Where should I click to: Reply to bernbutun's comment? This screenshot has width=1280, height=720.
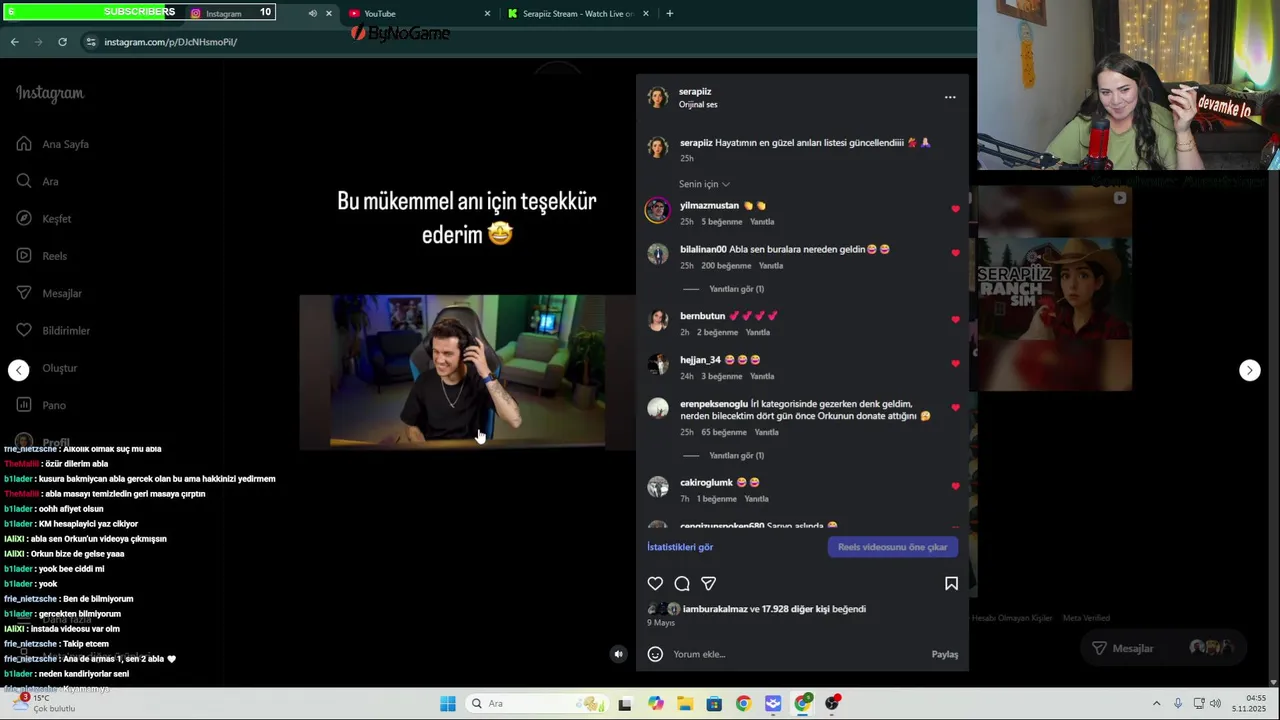(758, 332)
